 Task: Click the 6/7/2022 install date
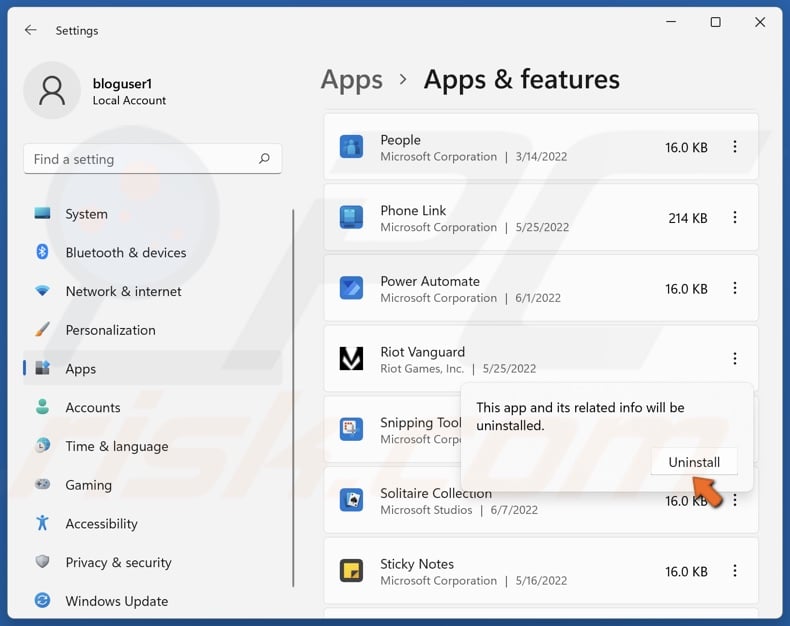click(514, 510)
